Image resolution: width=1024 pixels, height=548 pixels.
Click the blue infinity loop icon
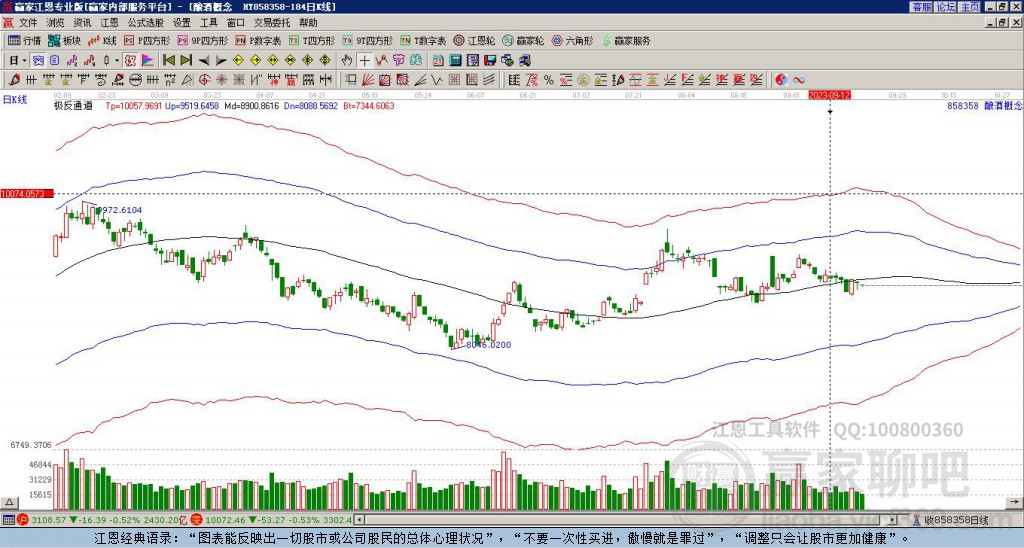pyautogui.click(x=799, y=80)
